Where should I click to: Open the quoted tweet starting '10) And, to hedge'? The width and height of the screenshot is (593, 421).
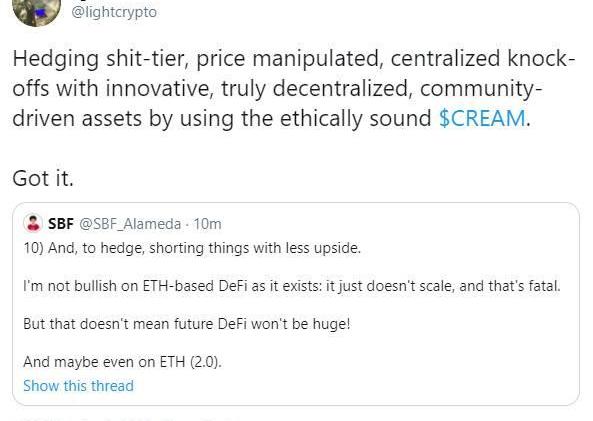(296, 304)
